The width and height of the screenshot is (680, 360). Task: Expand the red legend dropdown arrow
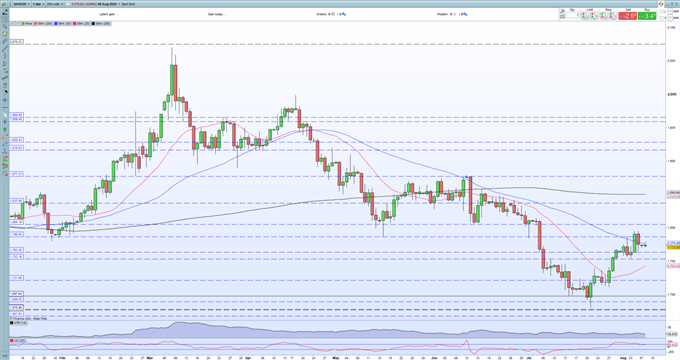(x=12, y=23)
